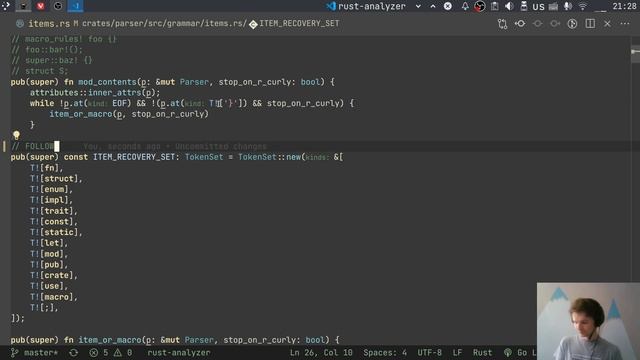Change the end of line sequence LF
The height and width of the screenshot is (360, 640).
click(x=457, y=353)
